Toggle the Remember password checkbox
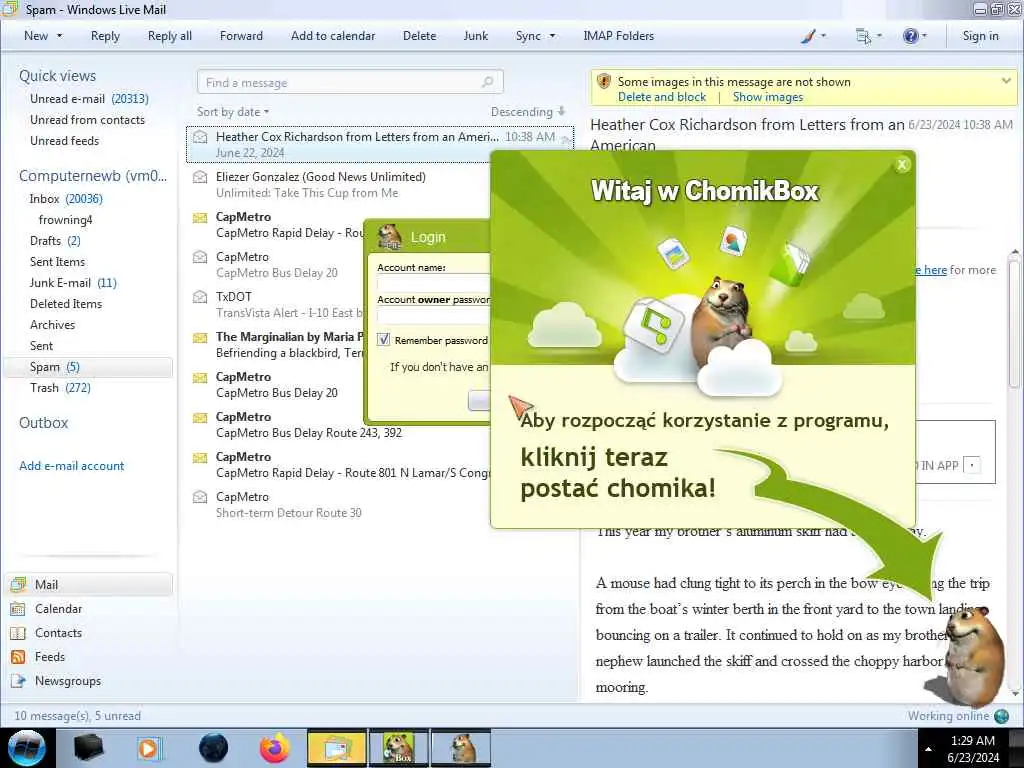Screen dimensions: 1024x768 tap(383, 340)
